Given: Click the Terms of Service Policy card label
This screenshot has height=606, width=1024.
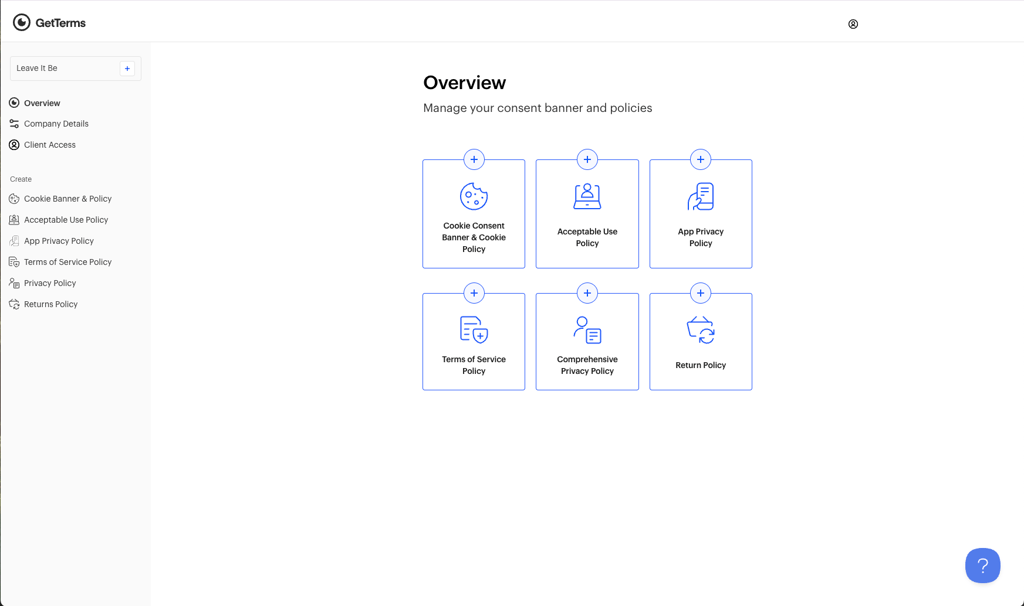Looking at the screenshot, I should pyautogui.click(x=474, y=365).
